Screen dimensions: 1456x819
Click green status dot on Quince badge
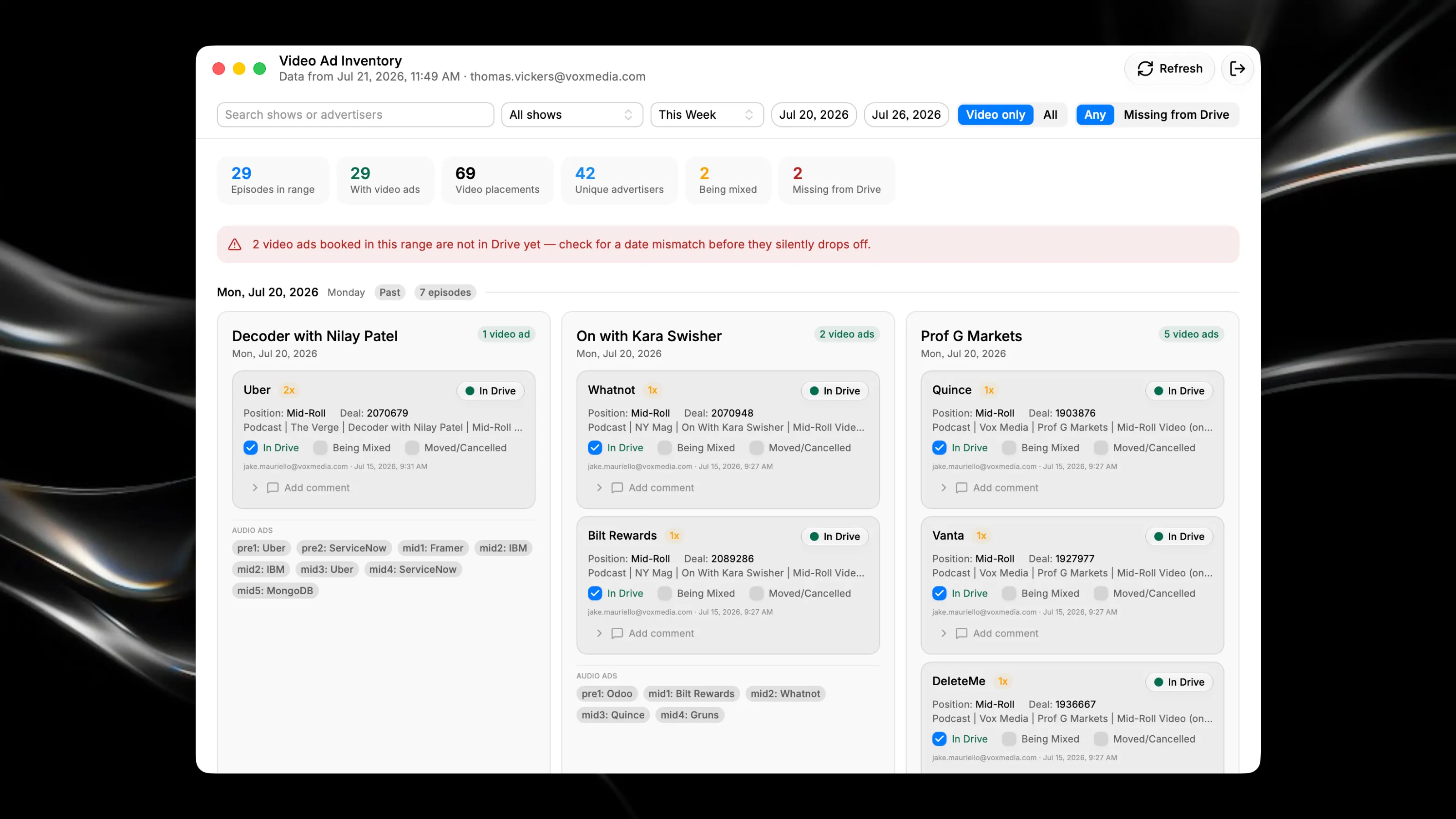point(1159,391)
